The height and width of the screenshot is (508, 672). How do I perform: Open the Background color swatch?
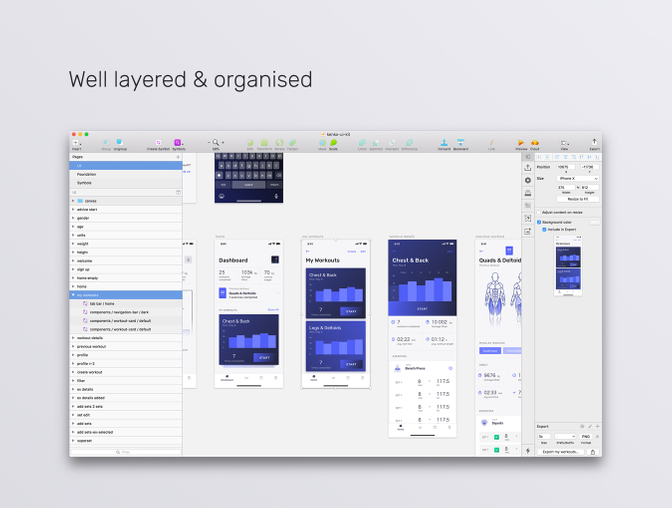click(594, 222)
